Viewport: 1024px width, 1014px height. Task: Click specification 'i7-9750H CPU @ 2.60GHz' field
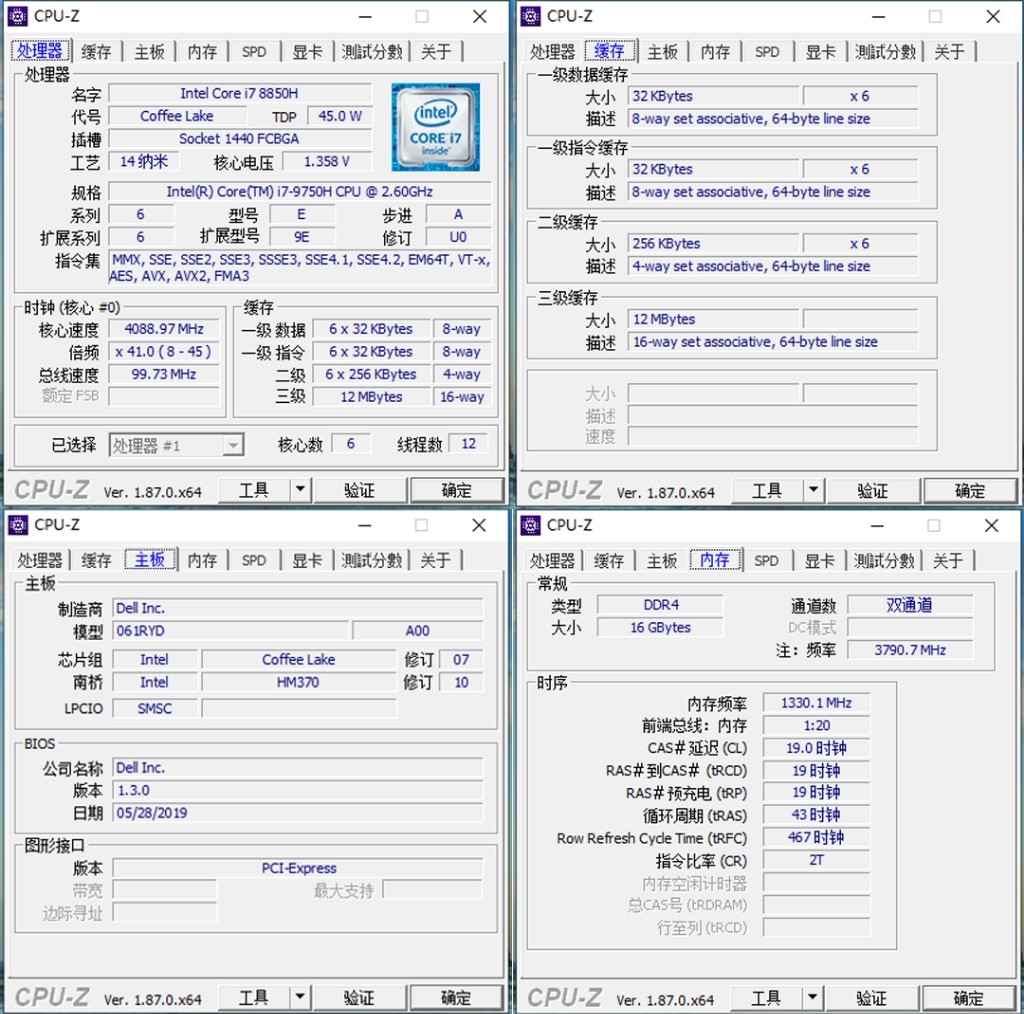pyautogui.click(x=300, y=191)
